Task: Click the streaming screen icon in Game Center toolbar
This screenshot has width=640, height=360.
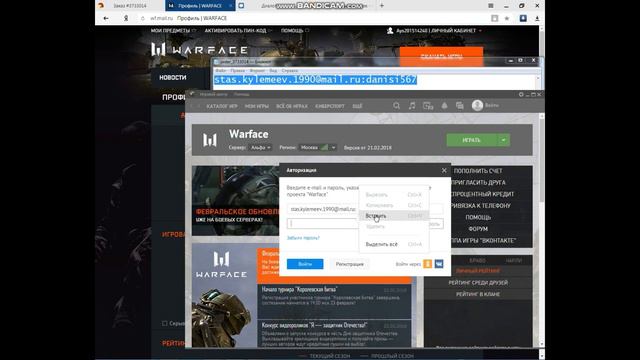Action: pyautogui.click(x=428, y=106)
